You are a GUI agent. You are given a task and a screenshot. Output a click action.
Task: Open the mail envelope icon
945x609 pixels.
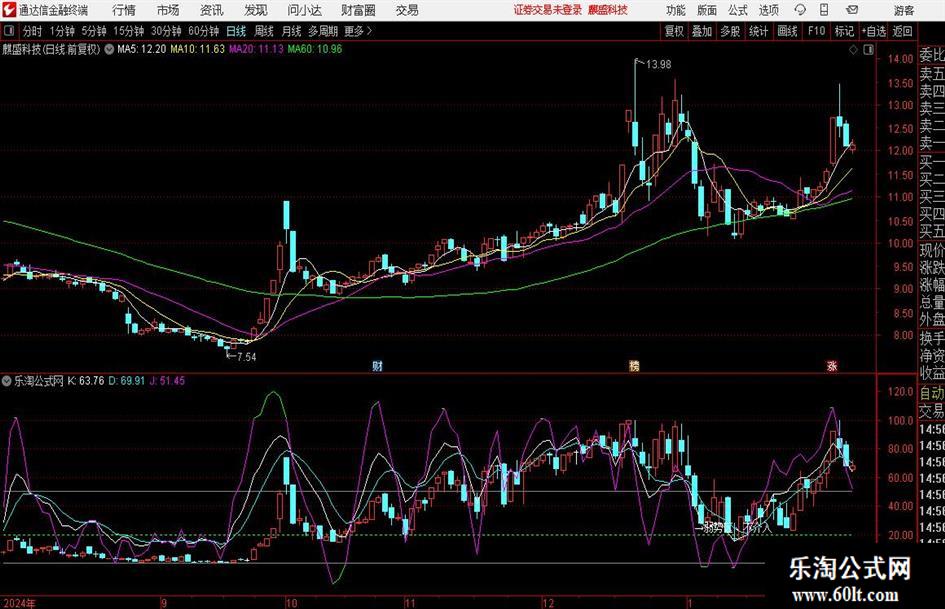pyautogui.click(x=852, y=10)
